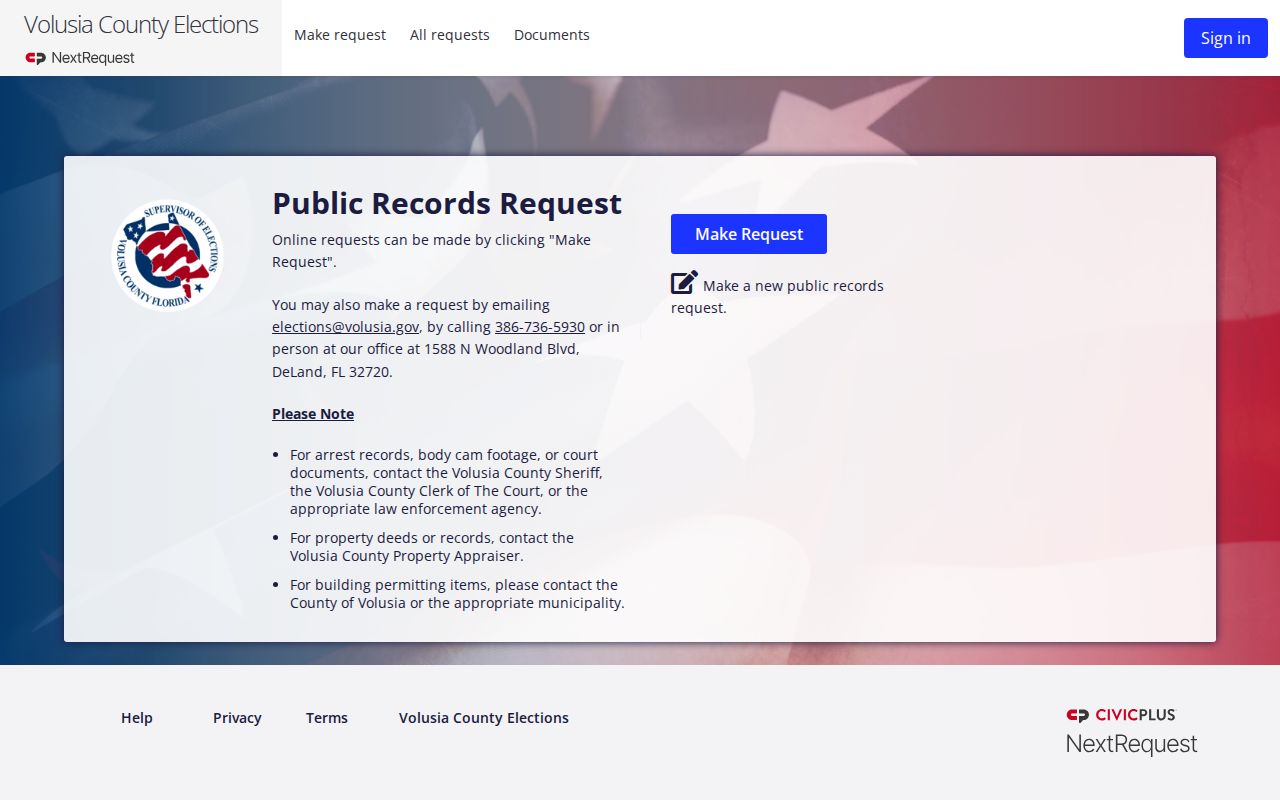This screenshot has width=1280, height=800.
Task: Click the underlined Please Note text
Action: click(313, 414)
